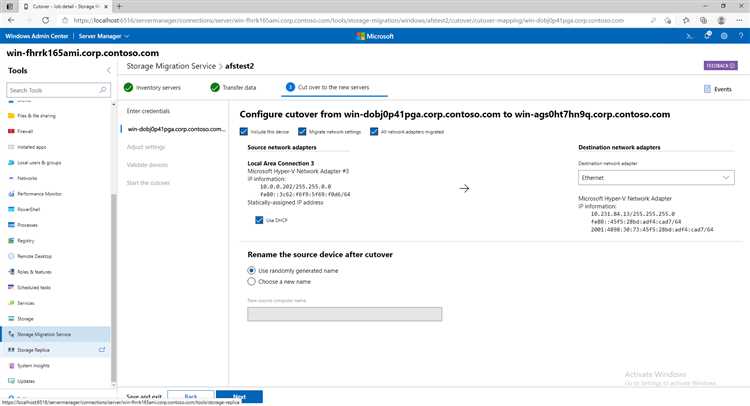Open the Firewall tool

click(x=25, y=131)
